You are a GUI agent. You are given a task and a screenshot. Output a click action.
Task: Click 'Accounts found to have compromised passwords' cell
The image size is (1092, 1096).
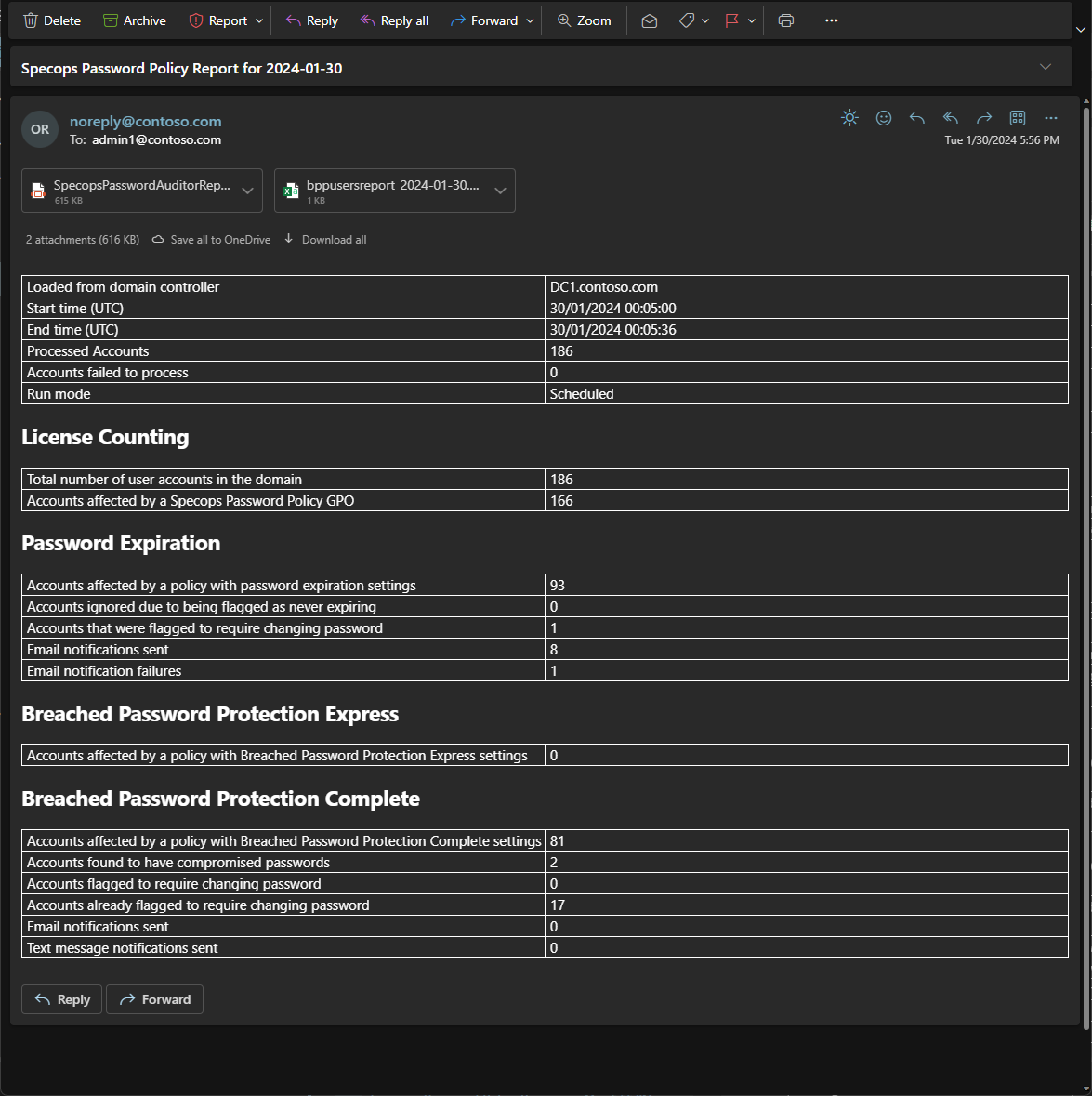283,863
